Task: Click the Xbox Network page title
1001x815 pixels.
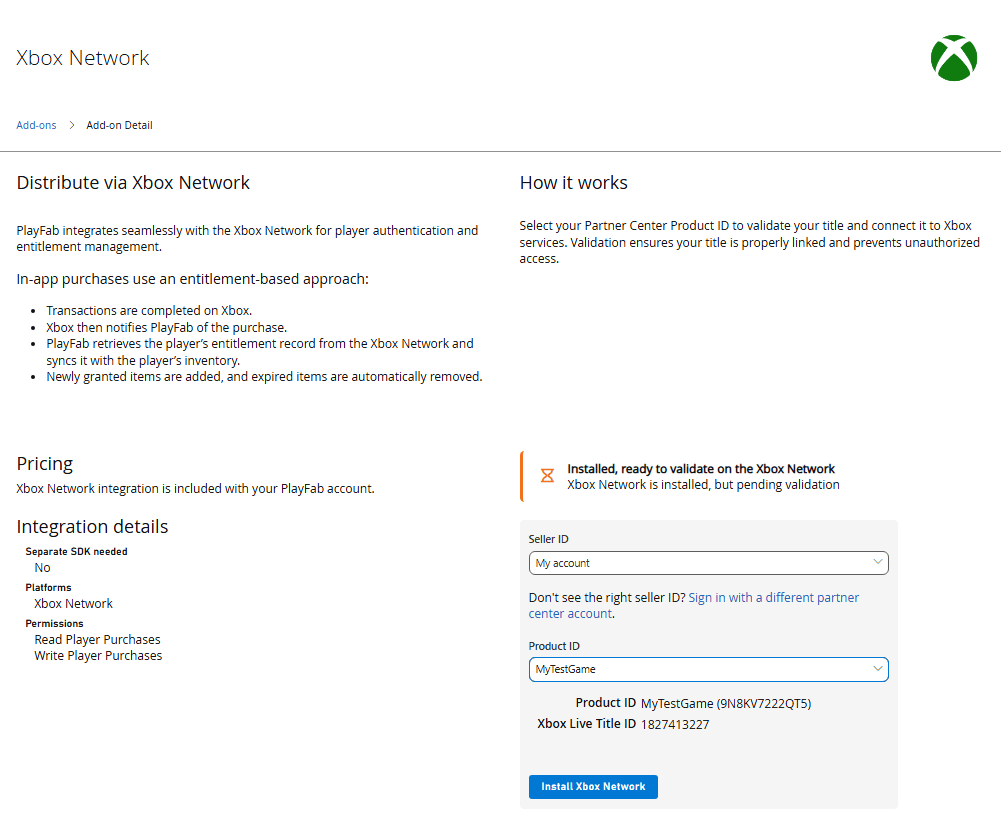Action: pyautogui.click(x=82, y=58)
